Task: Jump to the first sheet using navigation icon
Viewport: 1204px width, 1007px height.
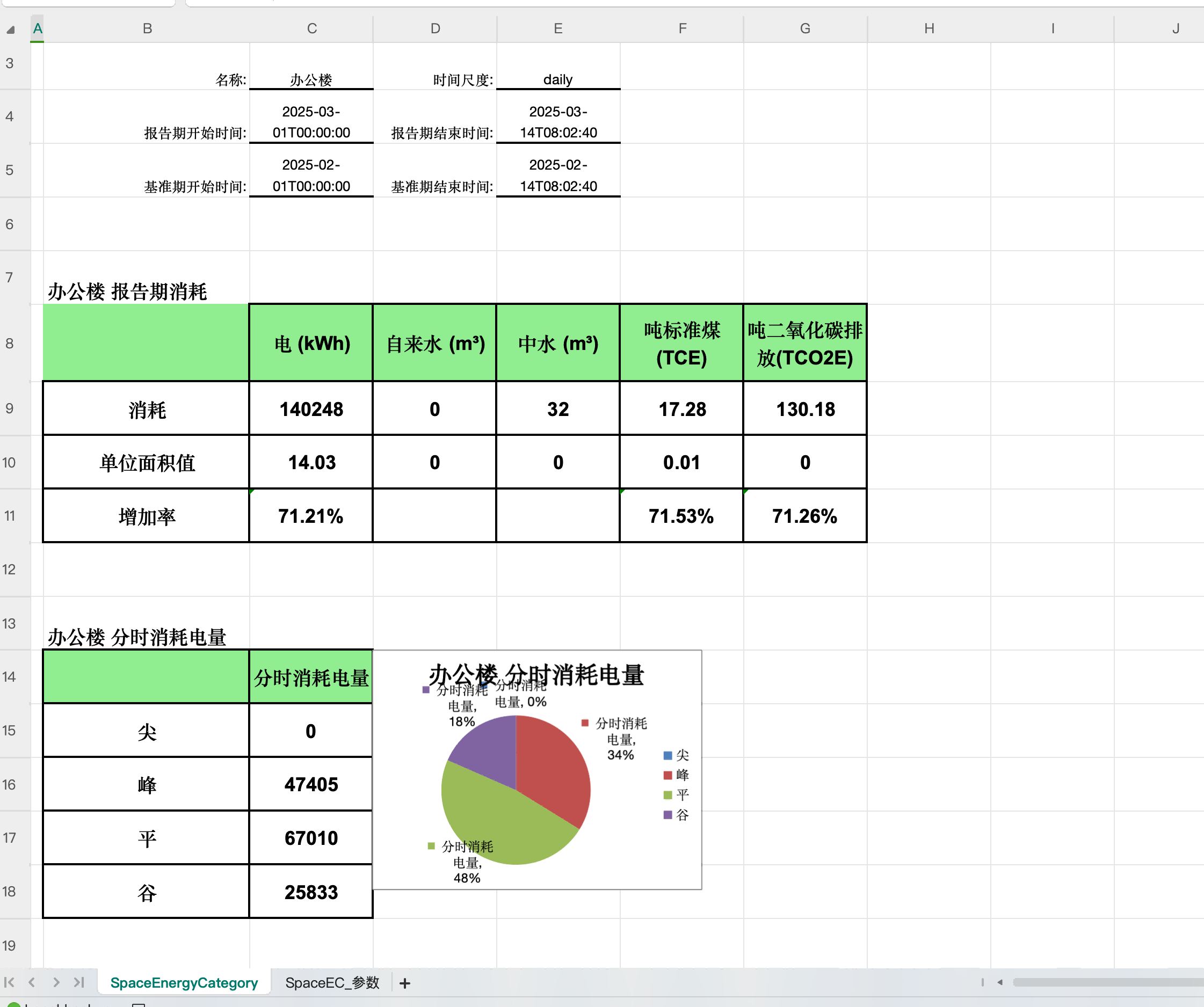Action: [x=11, y=982]
